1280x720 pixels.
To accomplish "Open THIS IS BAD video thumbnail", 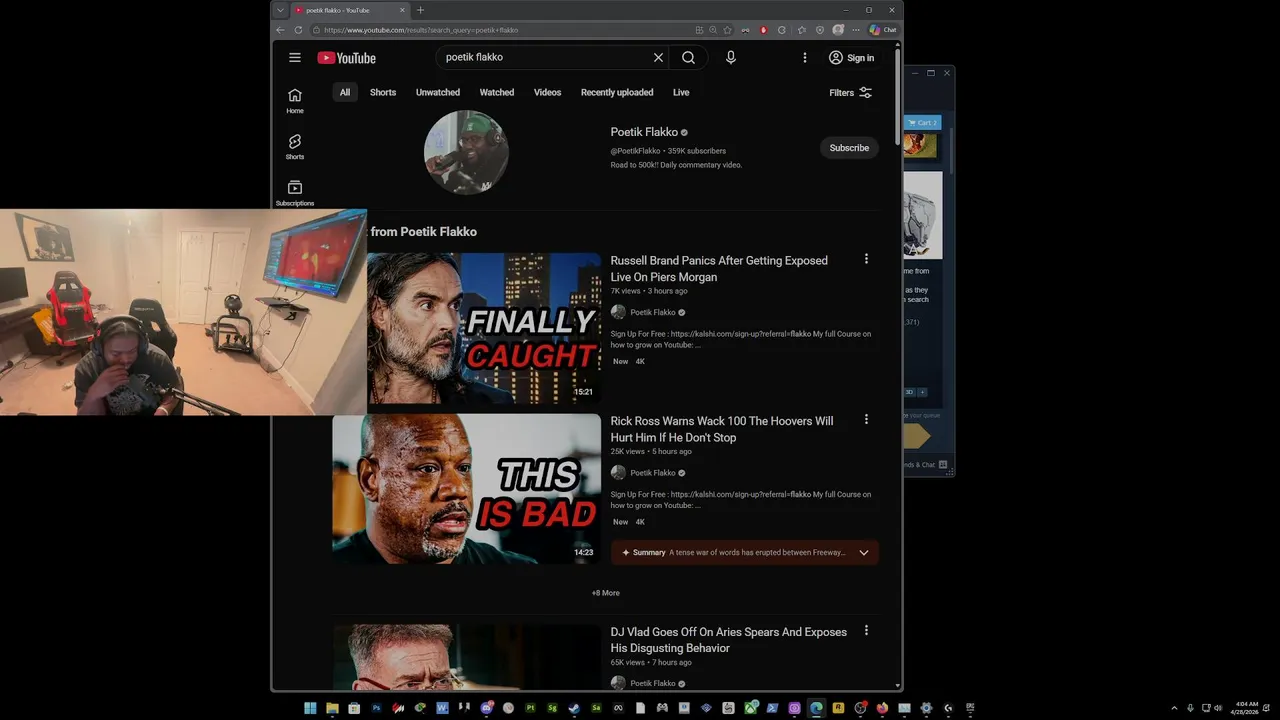I will click(466, 489).
